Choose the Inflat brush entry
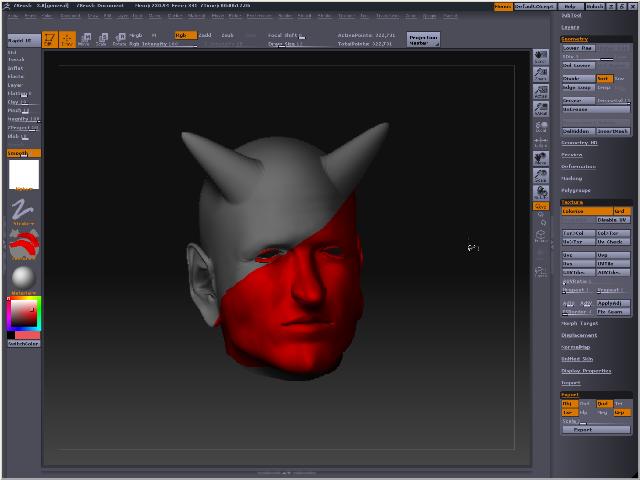 [x=16, y=68]
